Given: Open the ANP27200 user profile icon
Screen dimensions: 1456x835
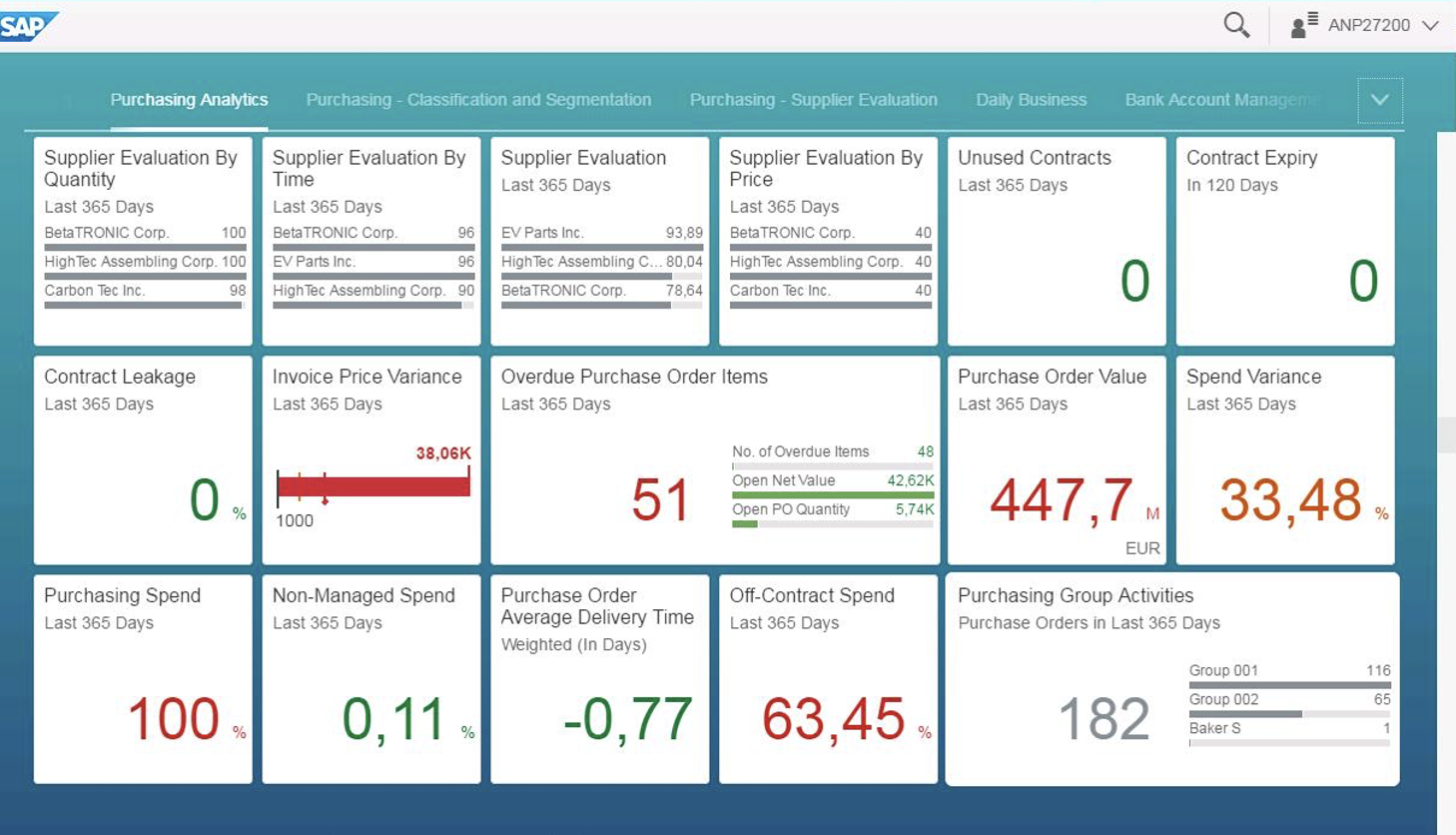Looking at the screenshot, I should (x=1303, y=25).
